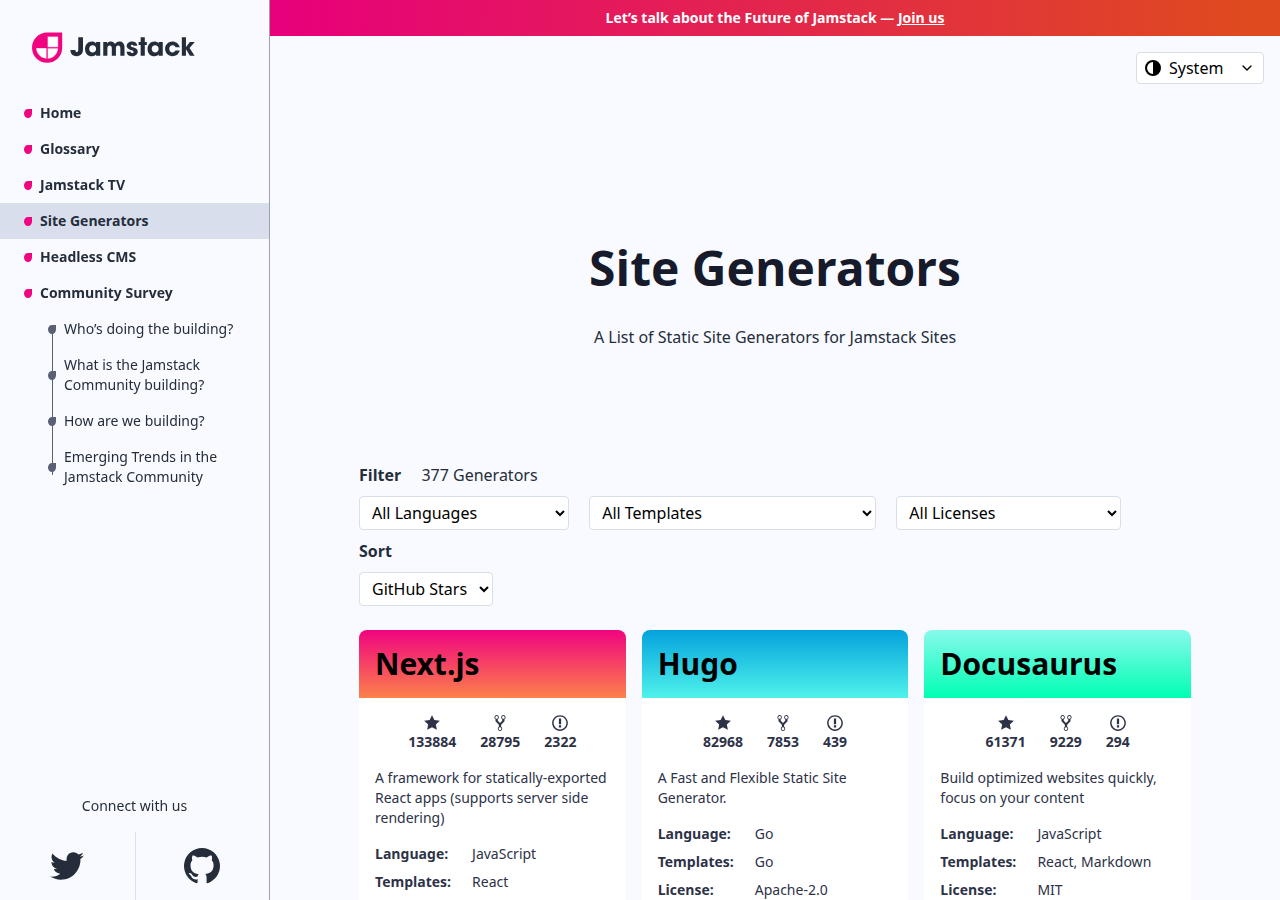Click the 'Site Generators' page heading
The width and height of the screenshot is (1280, 900).
click(x=775, y=268)
